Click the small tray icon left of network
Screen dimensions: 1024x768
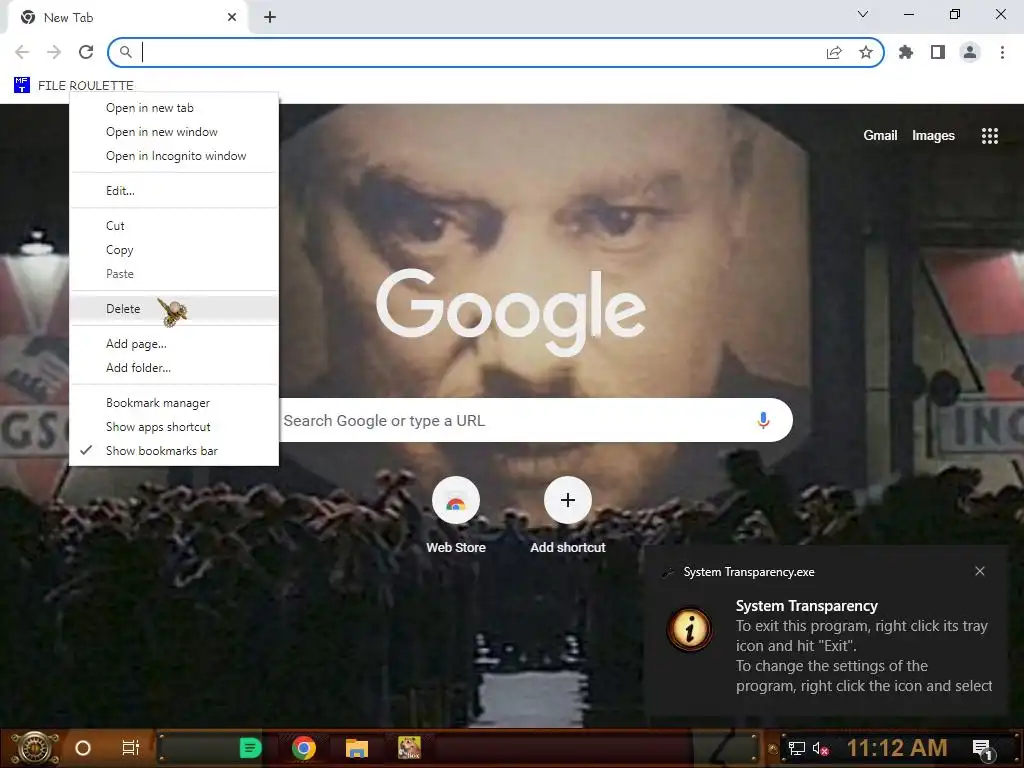pos(773,748)
